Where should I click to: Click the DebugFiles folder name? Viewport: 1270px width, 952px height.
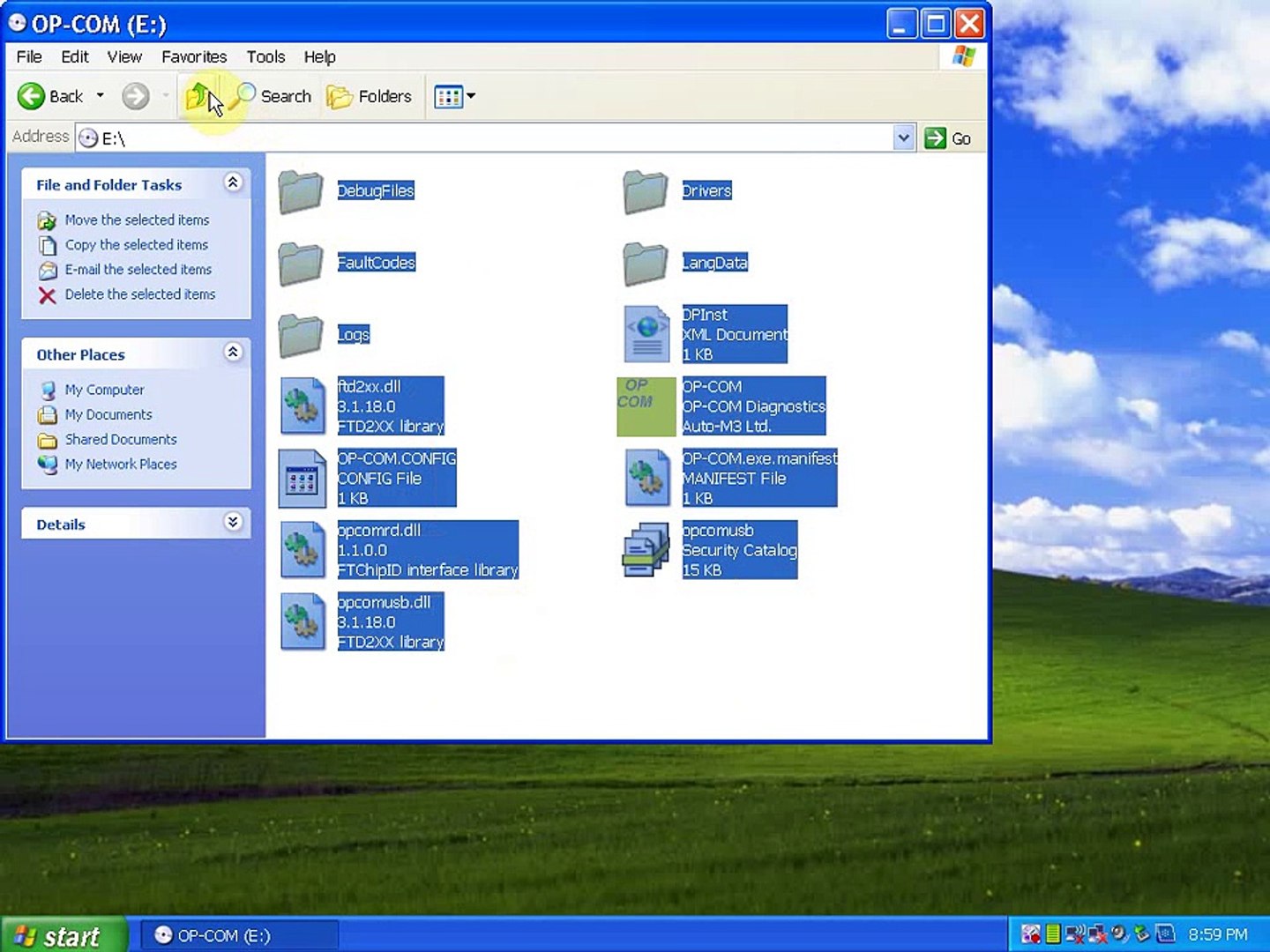tap(376, 190)
